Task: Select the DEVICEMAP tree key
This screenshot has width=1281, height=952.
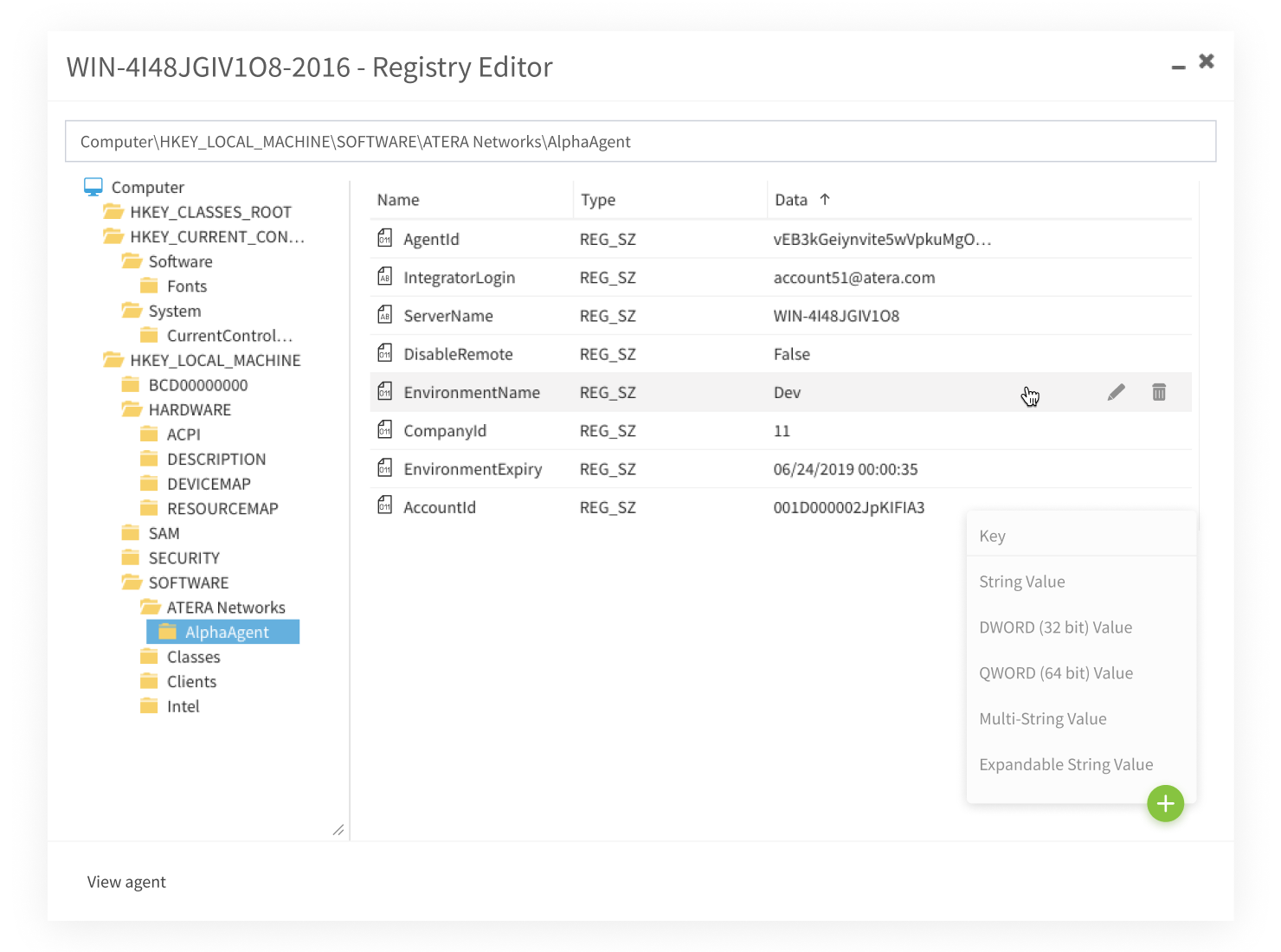Action: [209, 484]
